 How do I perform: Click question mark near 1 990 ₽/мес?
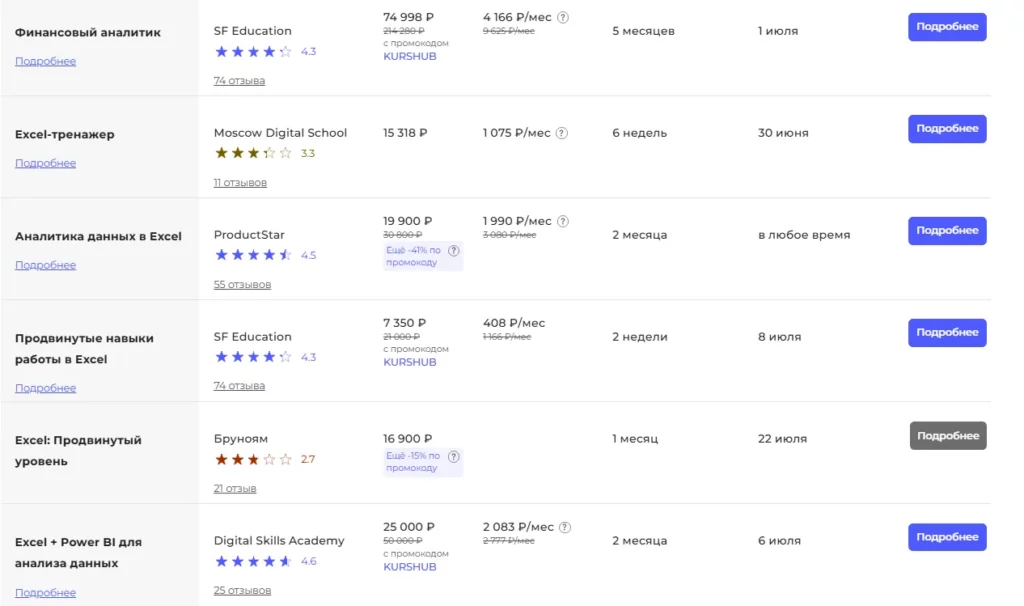click(x=563, y=221)
